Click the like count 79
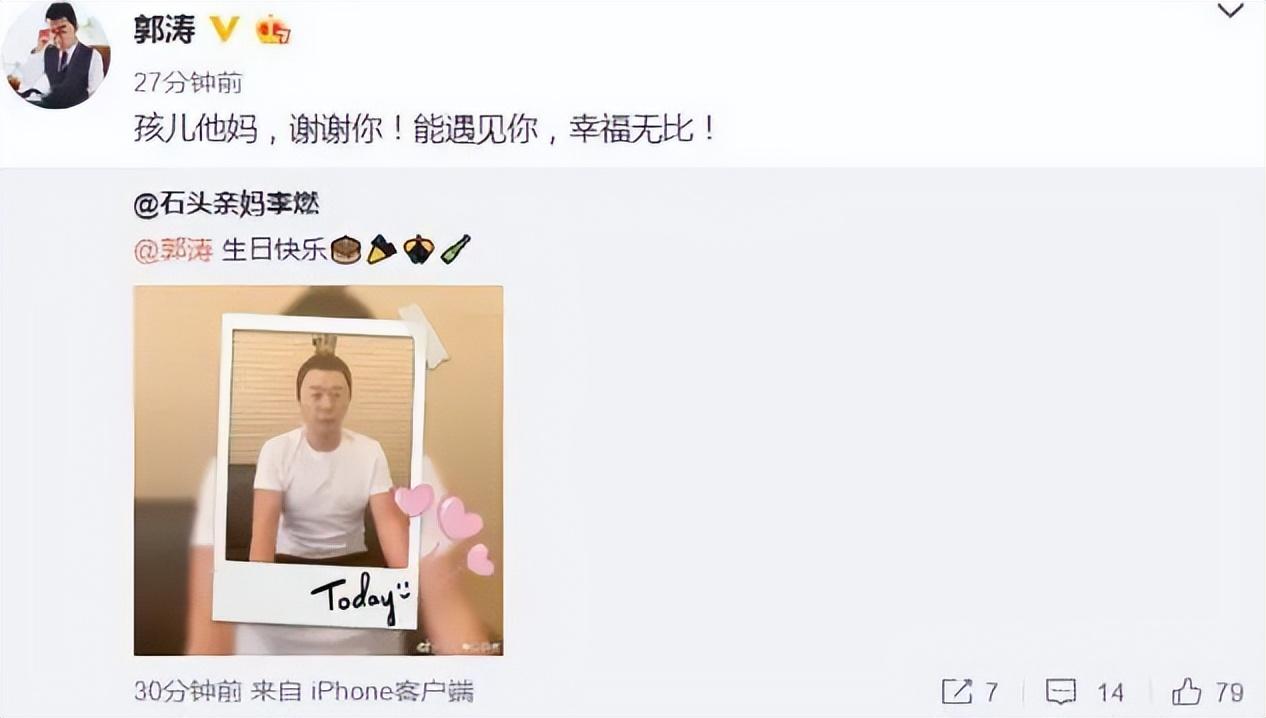The image size is (1266, 718). (x=1229, y=692)
